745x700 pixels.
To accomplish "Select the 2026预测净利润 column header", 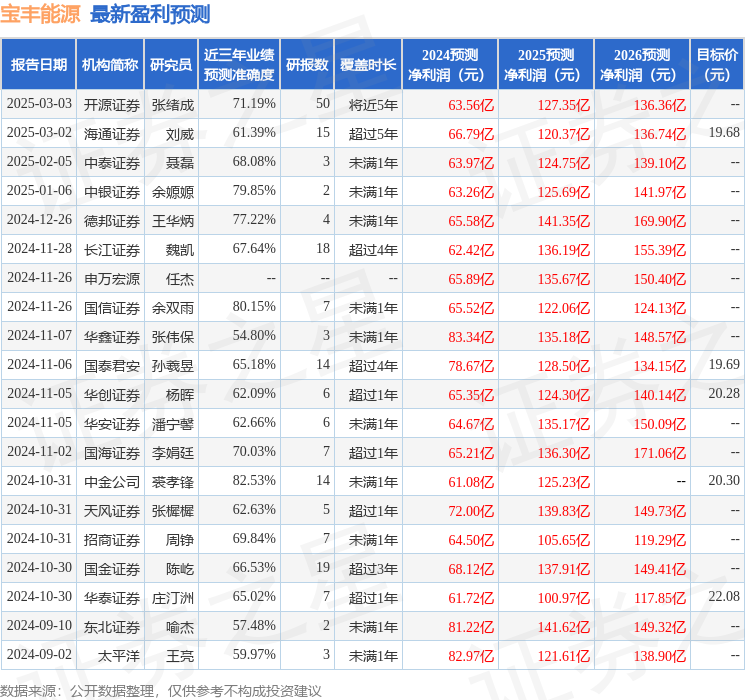I will pyautogui.click(x=642, y=65).
